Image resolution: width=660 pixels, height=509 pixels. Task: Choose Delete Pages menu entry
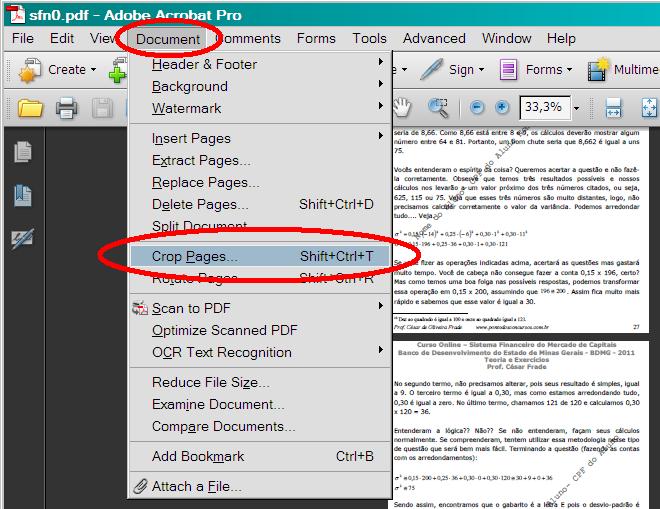click(x=259, y=204)
